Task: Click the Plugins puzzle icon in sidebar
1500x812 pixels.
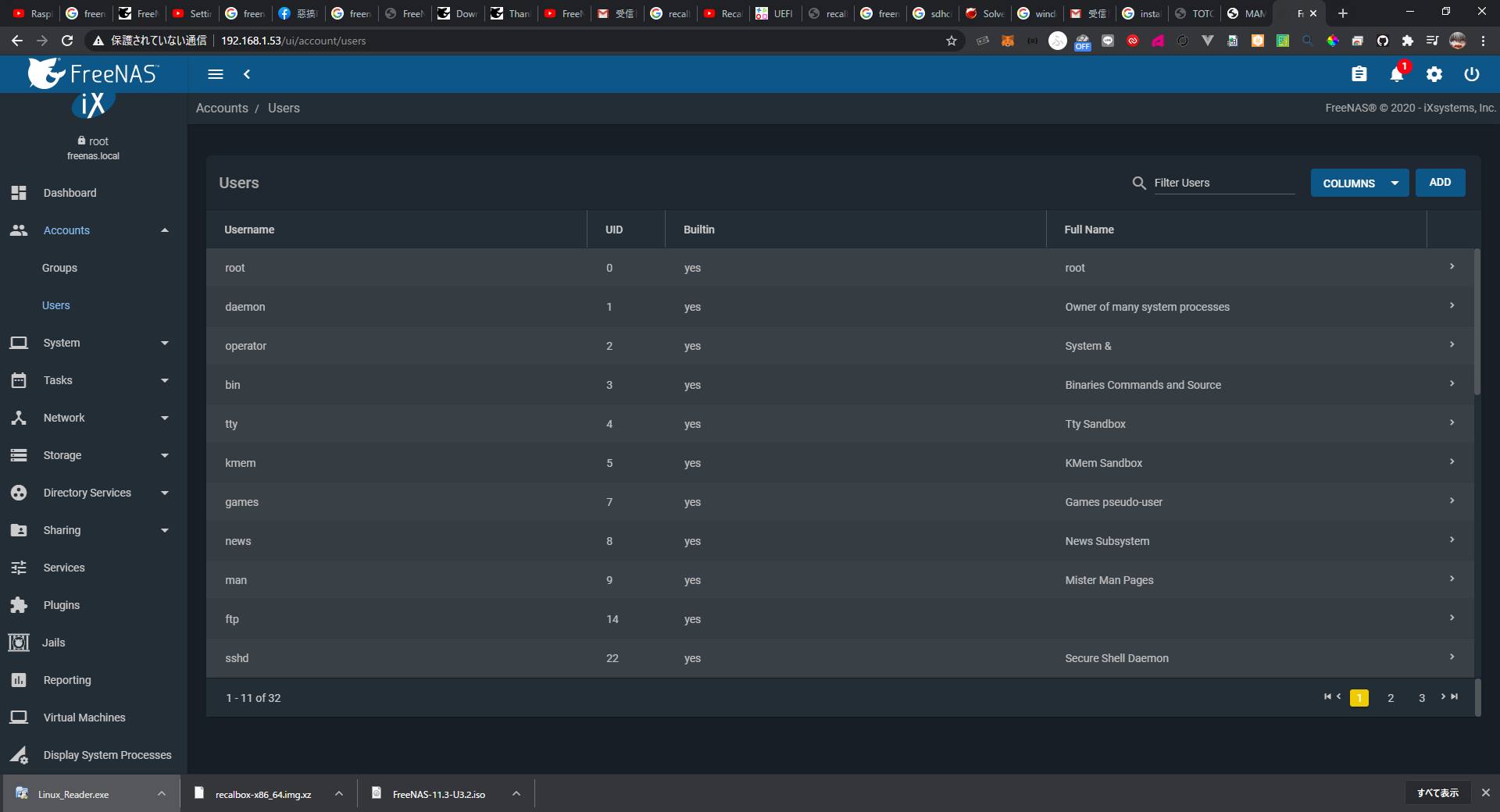Action: click(19, 605)
